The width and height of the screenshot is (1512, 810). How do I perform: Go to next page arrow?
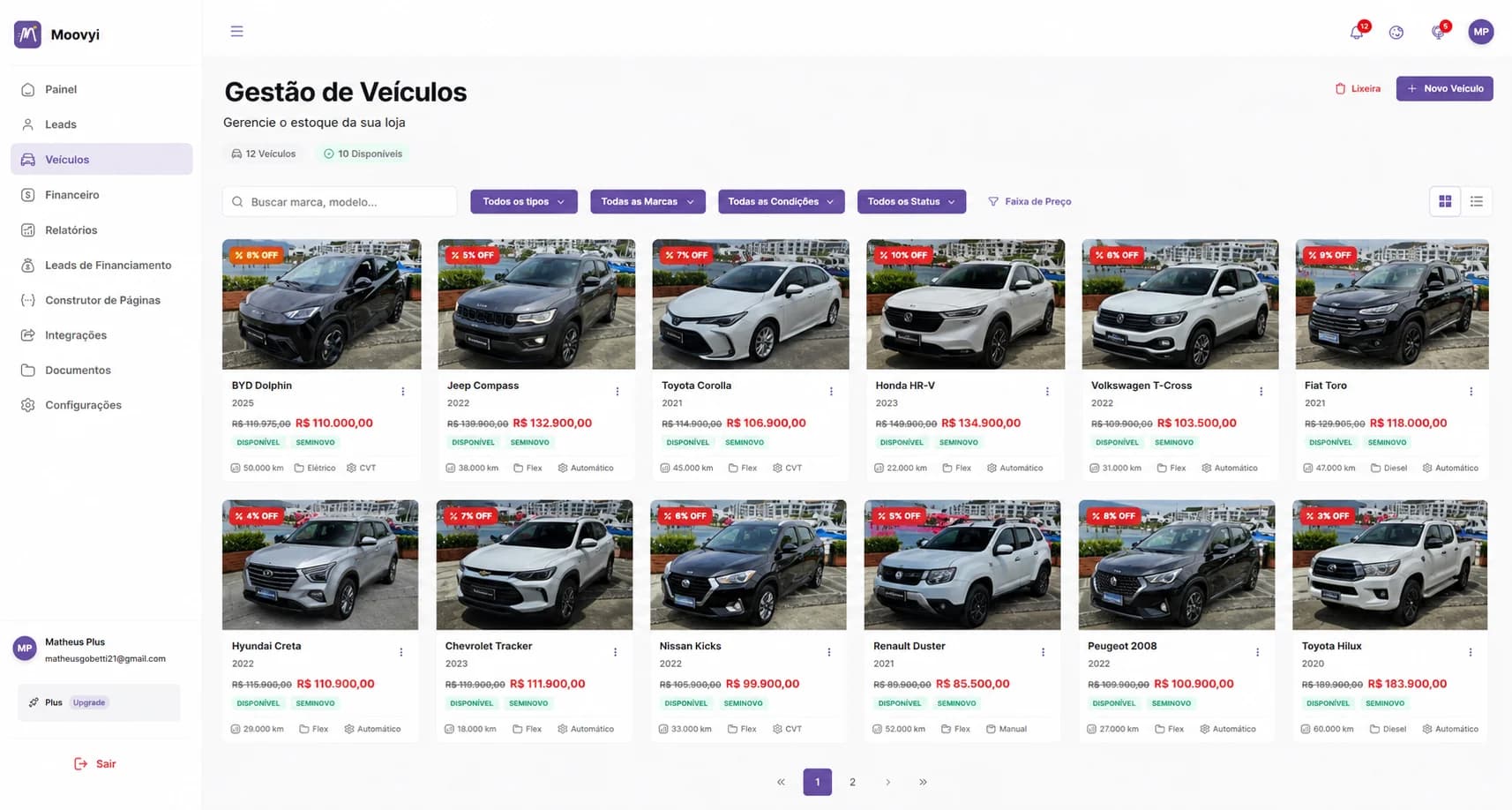coord(887,782)
